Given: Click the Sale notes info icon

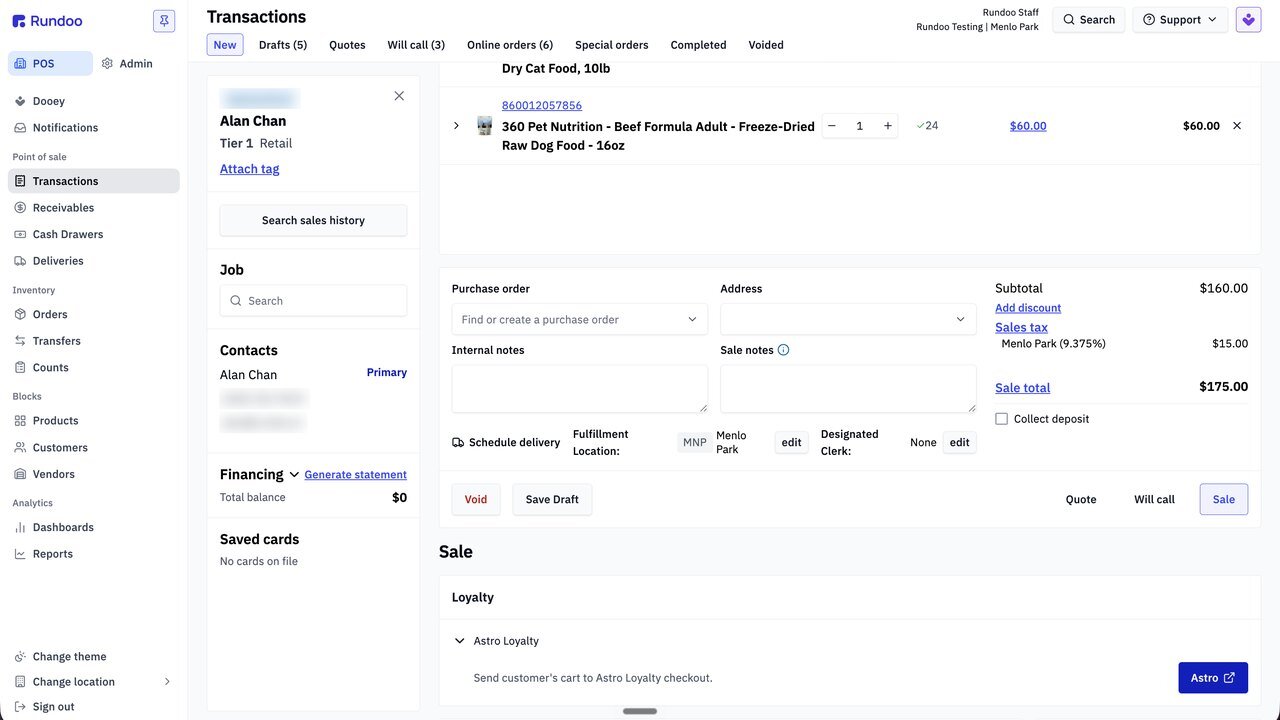Looking at the screenshot, I should pos(783,350).
